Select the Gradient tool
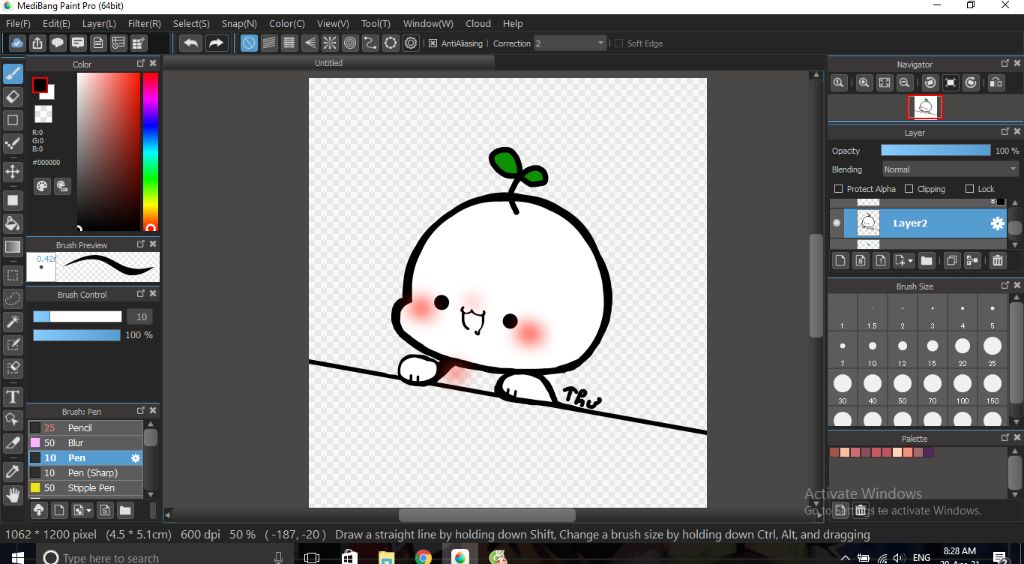Viewport: 1024px width, 564px height. coord(12,247)
